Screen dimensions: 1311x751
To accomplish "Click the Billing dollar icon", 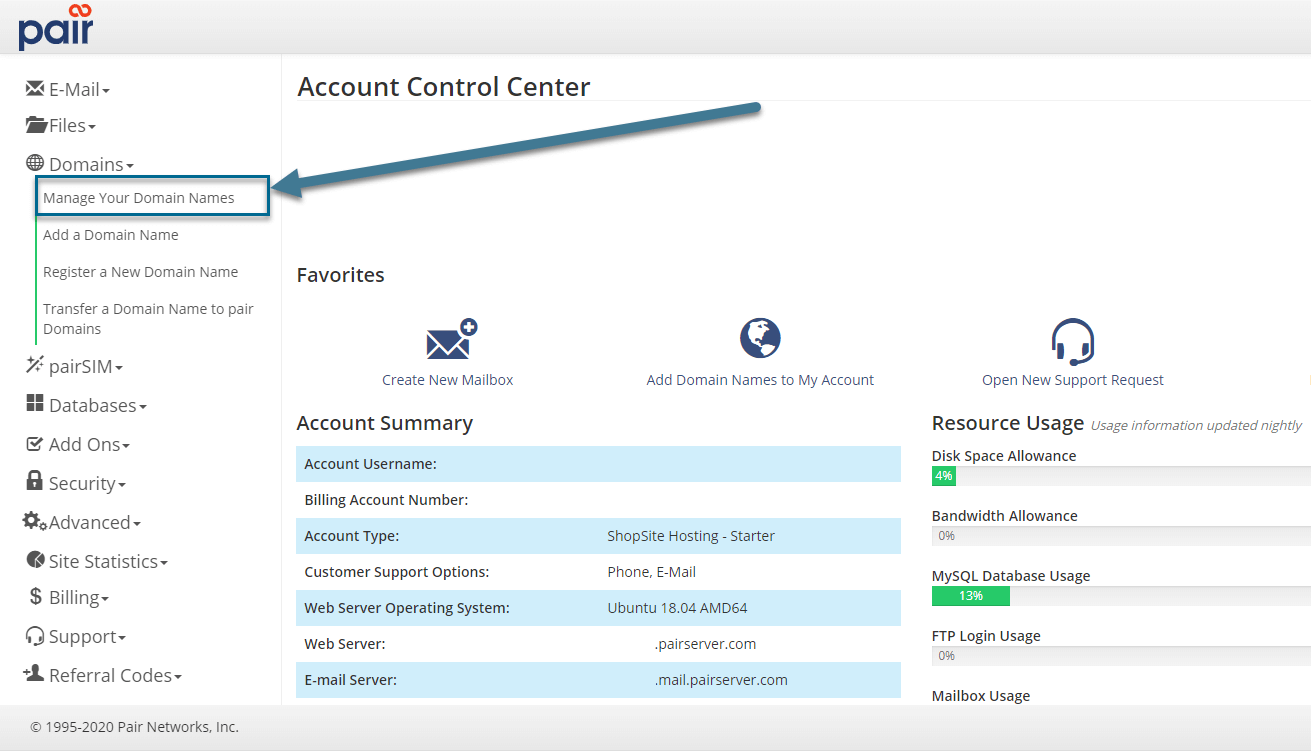I will tap(35, 598).
